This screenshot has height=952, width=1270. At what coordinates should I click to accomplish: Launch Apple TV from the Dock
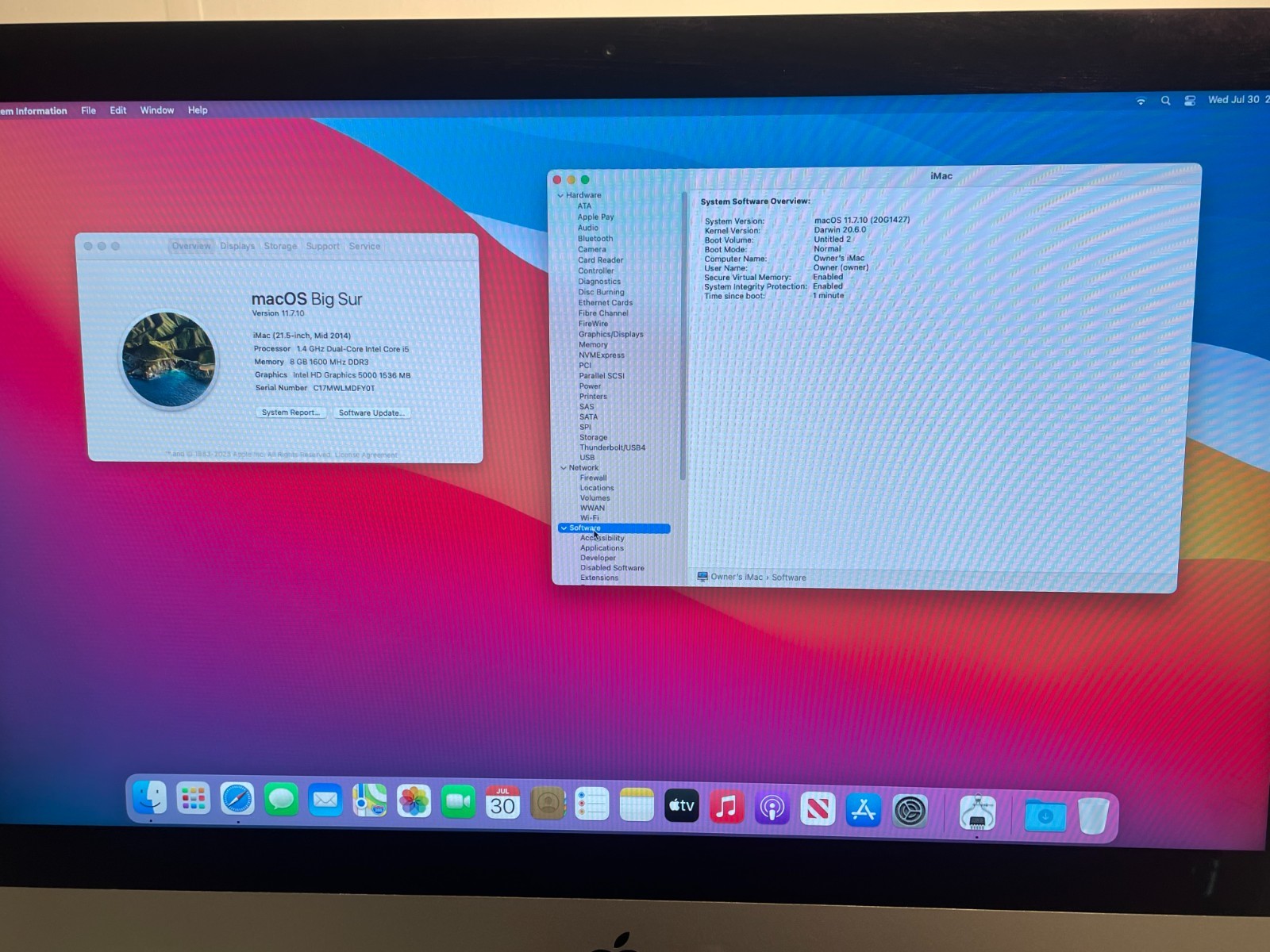pos(682,807)
